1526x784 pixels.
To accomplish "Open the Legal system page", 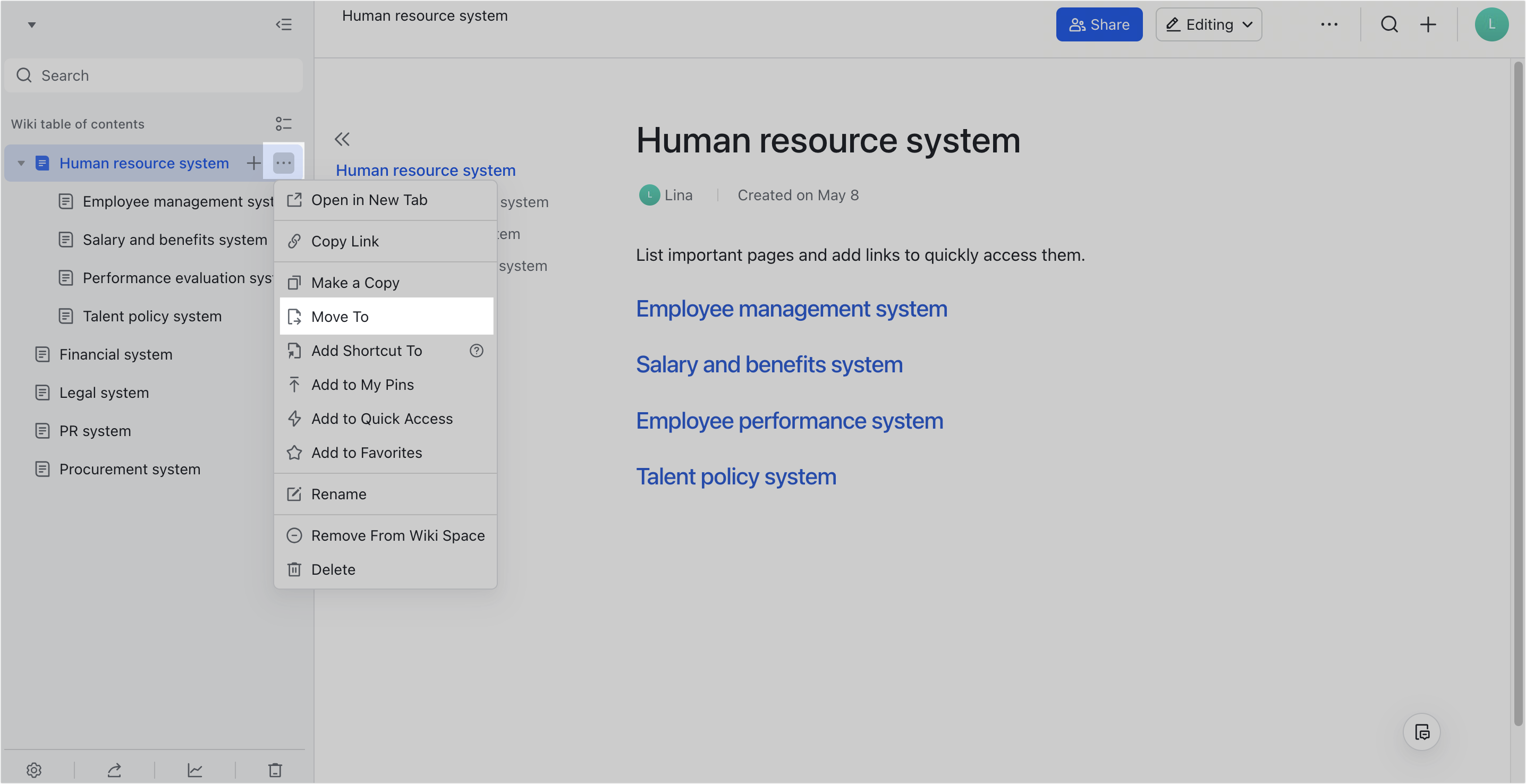I will [104, 393].
